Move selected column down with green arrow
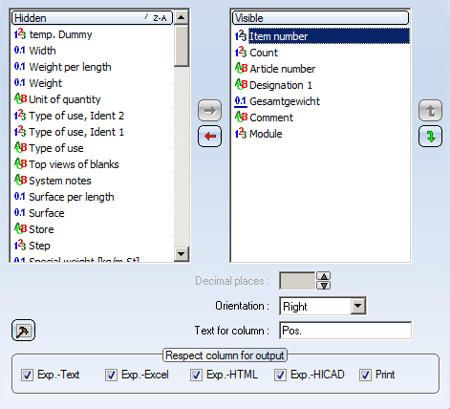 [430, 136]
